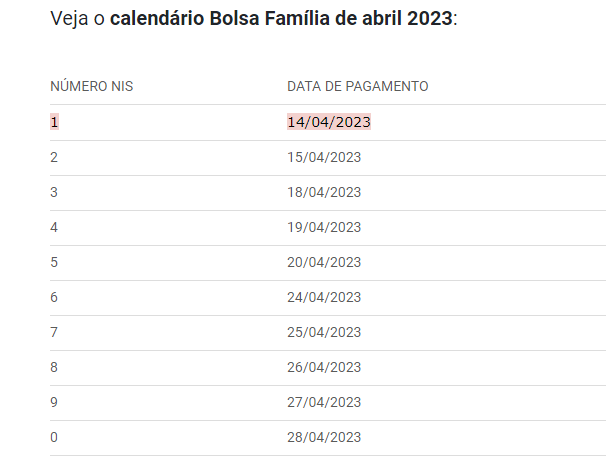Click the 19/04/2023 date entry
The image size is (606, 469).
[x=324, y=227]
